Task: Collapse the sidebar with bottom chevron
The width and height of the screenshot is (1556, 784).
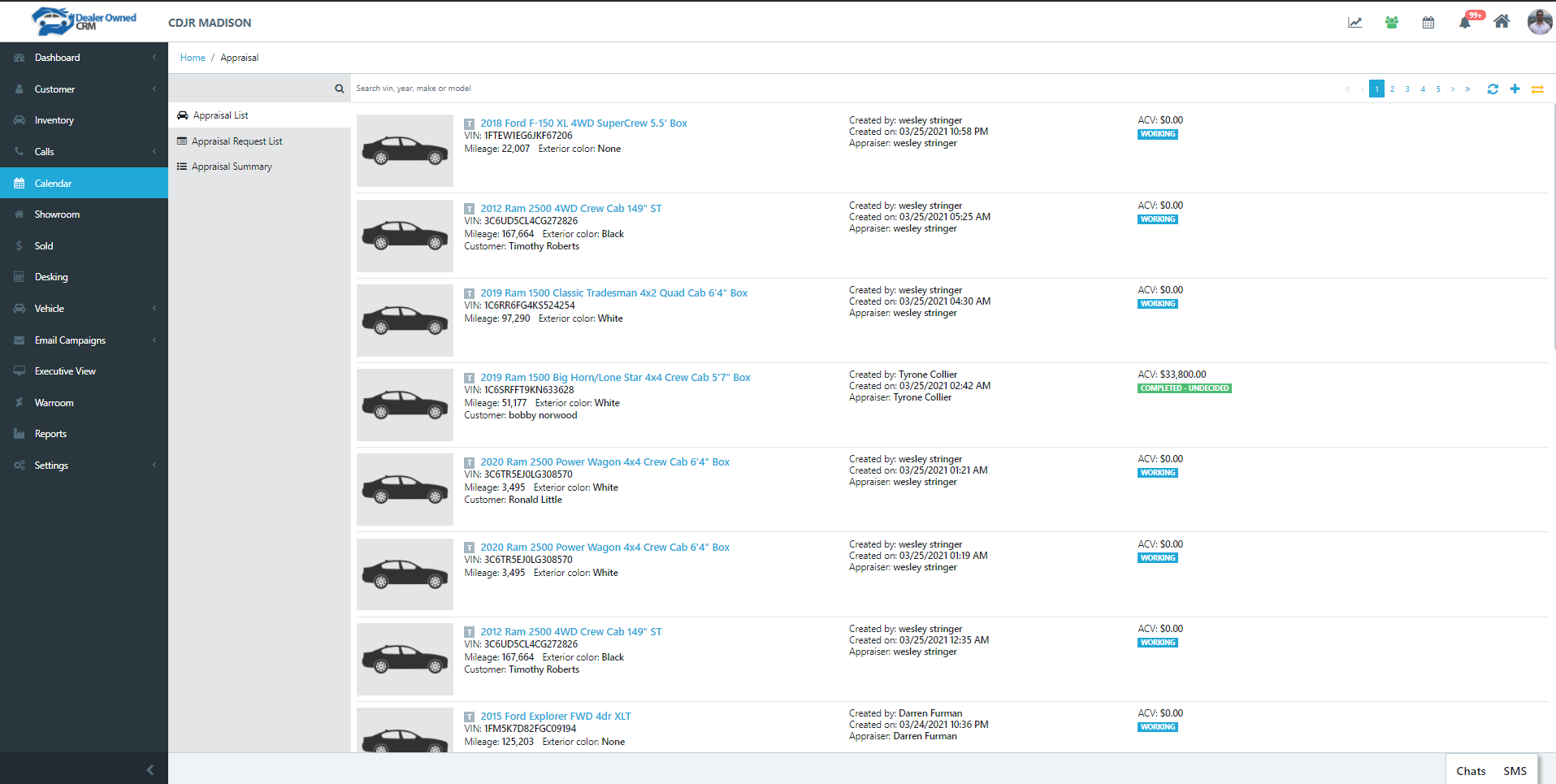Action: pyautogui.click(x=150, y=769)
